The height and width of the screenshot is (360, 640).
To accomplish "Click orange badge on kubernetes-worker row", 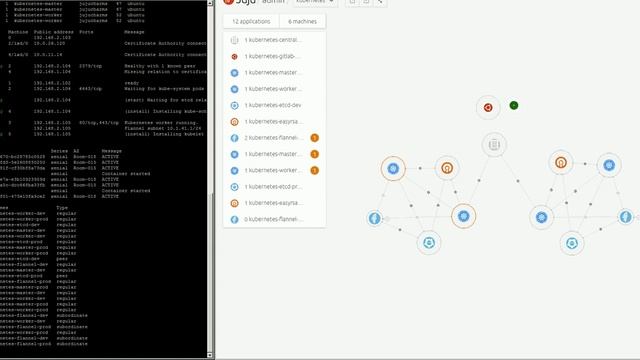I will pos(314,170).
